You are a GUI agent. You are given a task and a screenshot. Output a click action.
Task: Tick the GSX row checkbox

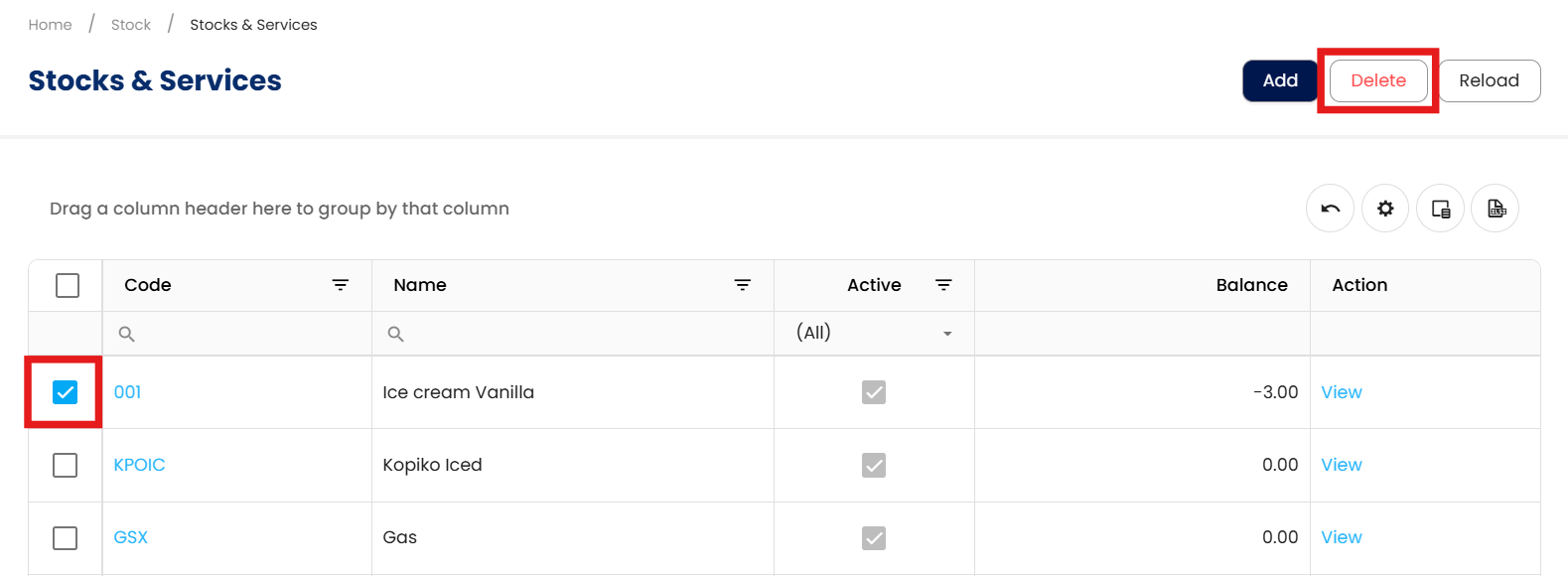[x=65, y=537]
